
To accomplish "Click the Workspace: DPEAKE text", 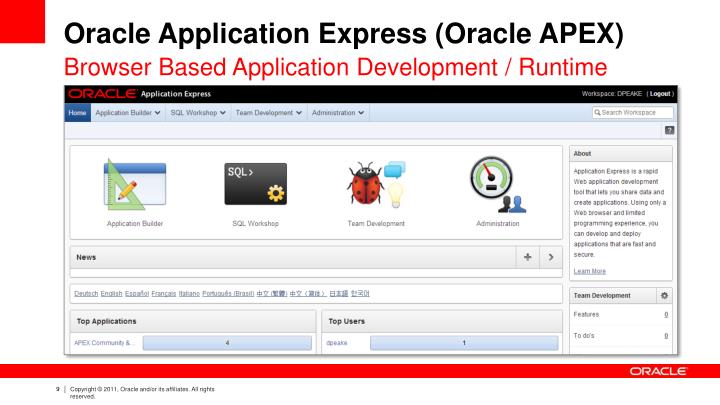I will [x=612, y=94].
